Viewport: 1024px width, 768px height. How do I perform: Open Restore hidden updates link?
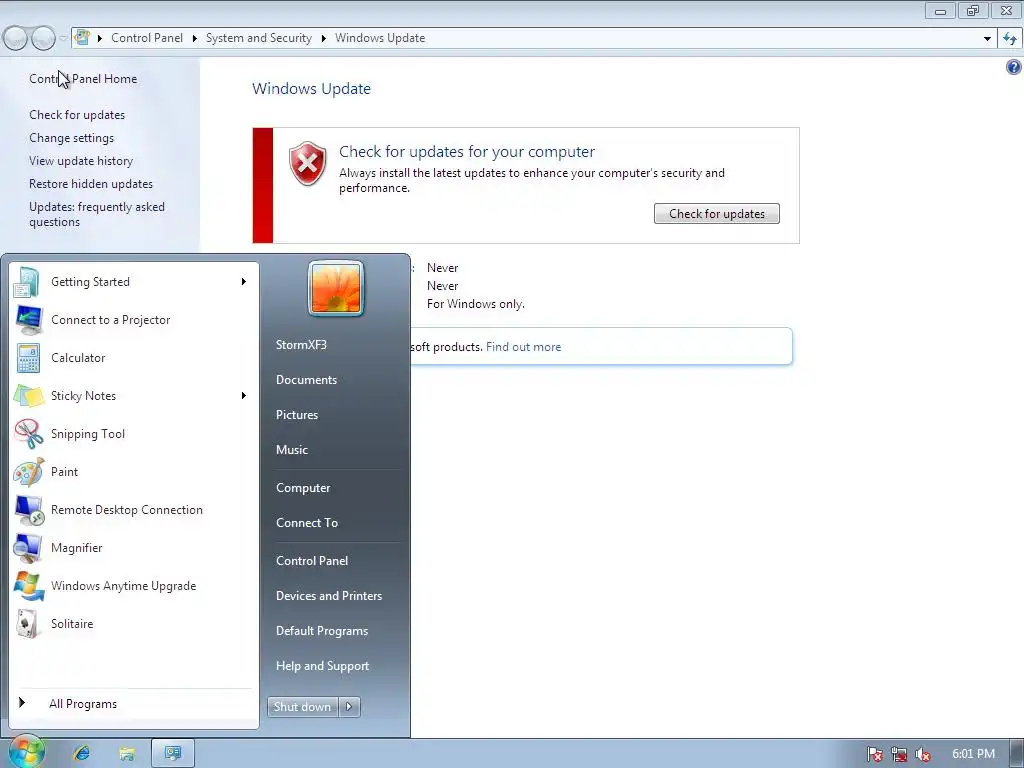point(91,184)
